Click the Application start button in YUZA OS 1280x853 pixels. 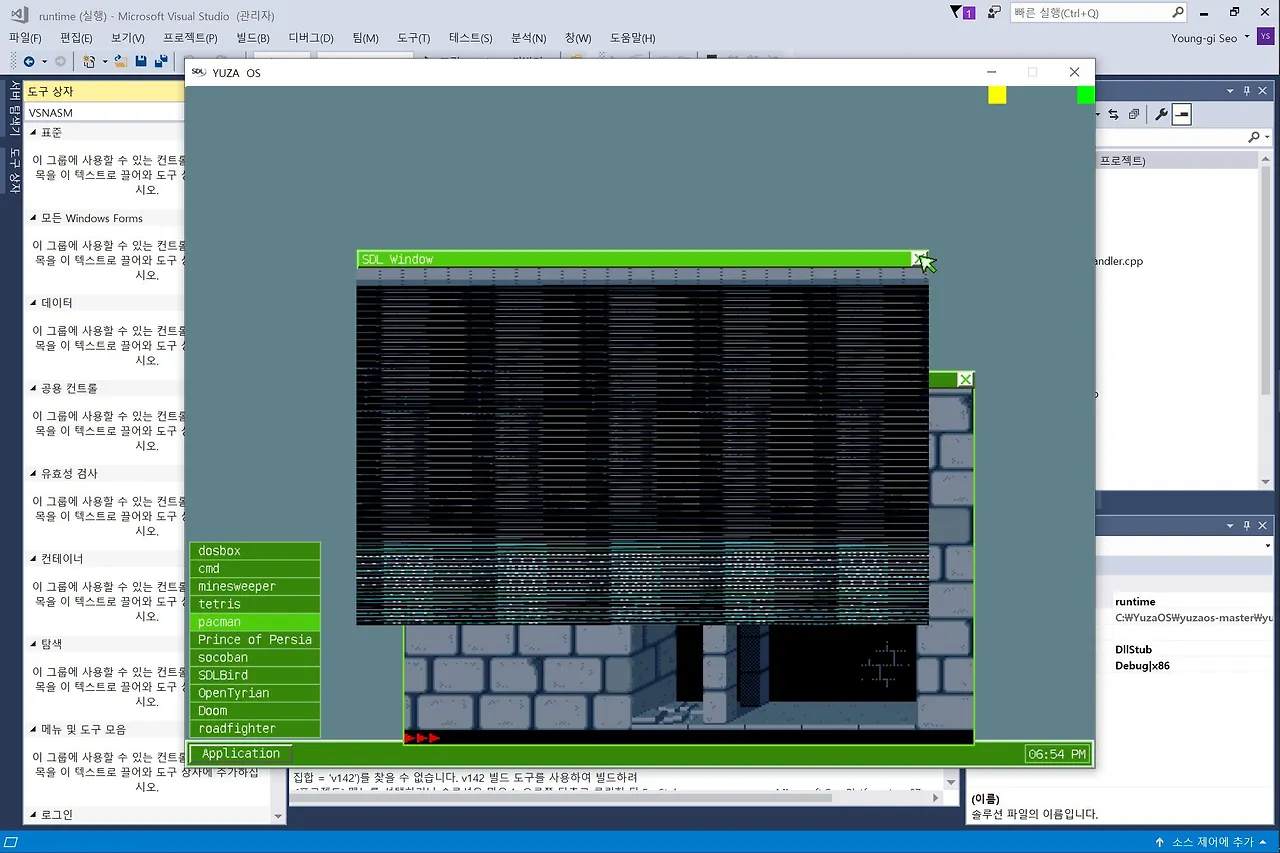(x=241, y=754)
